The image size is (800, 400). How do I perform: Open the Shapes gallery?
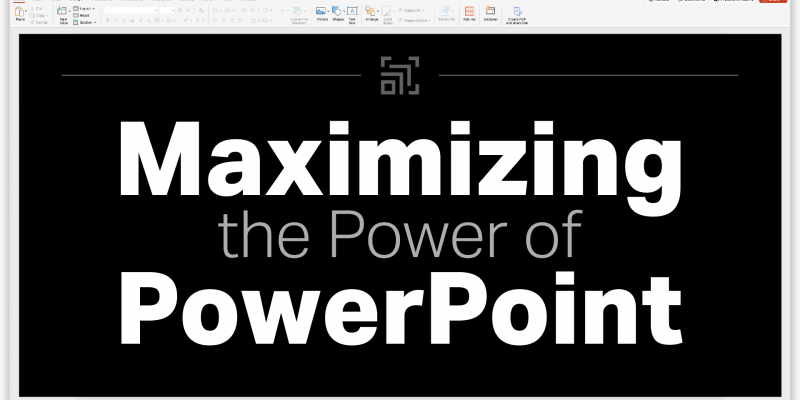coord(337,13)
